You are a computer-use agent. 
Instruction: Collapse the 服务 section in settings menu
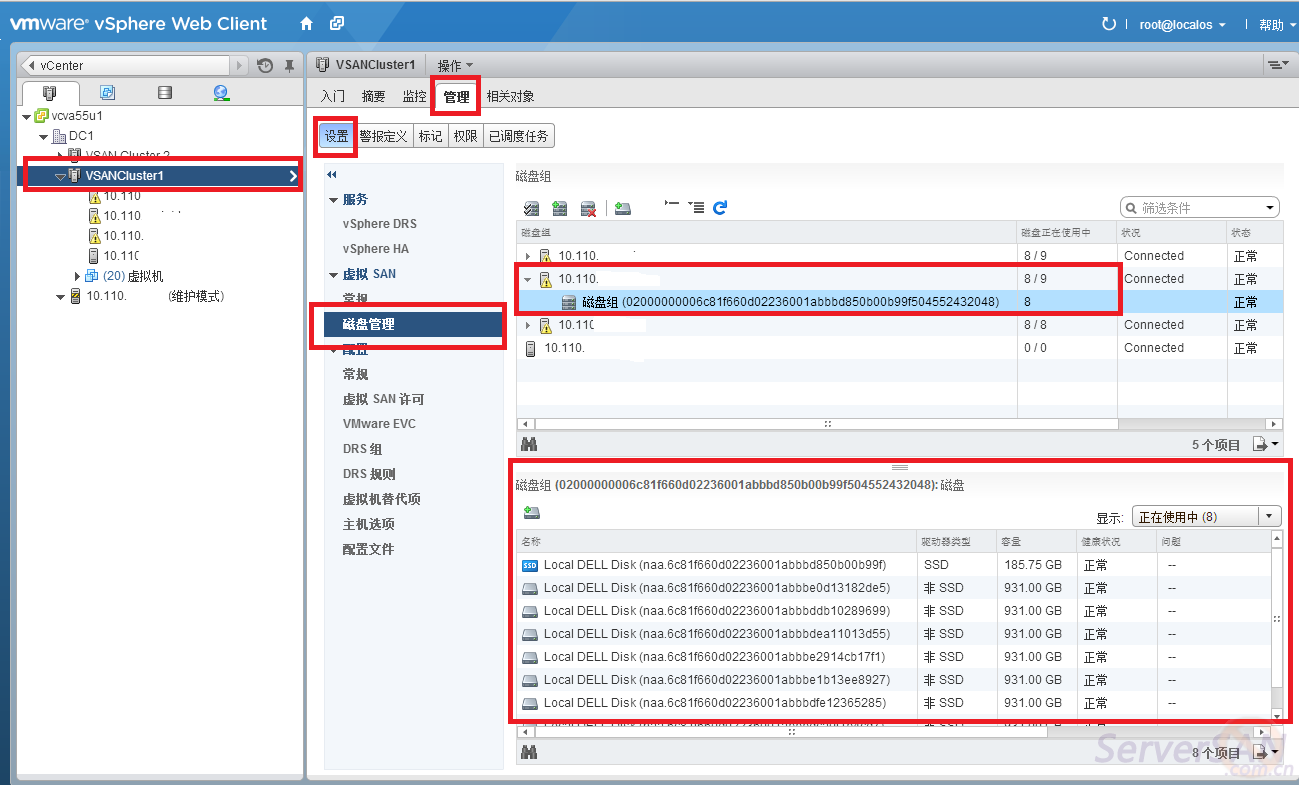(333, 200)
